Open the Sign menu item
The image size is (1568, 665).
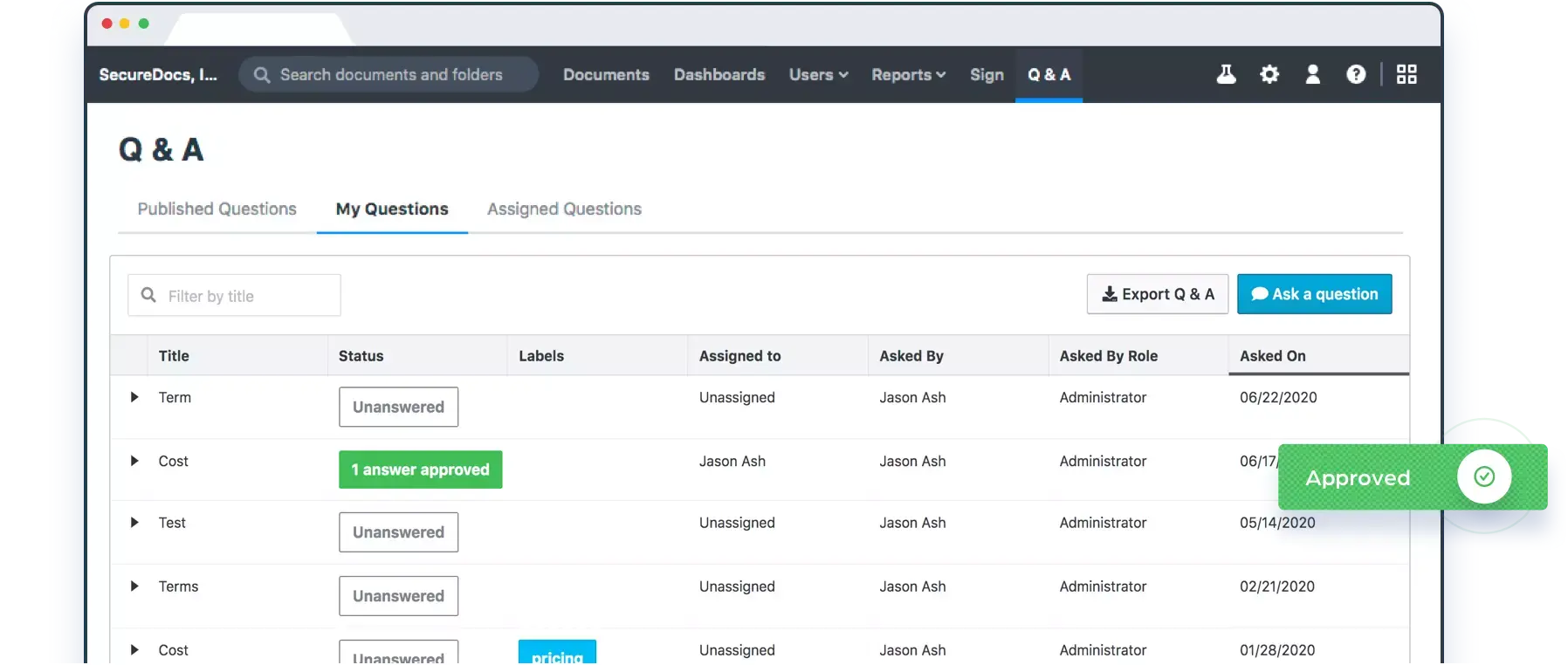[x=987, y=75]
